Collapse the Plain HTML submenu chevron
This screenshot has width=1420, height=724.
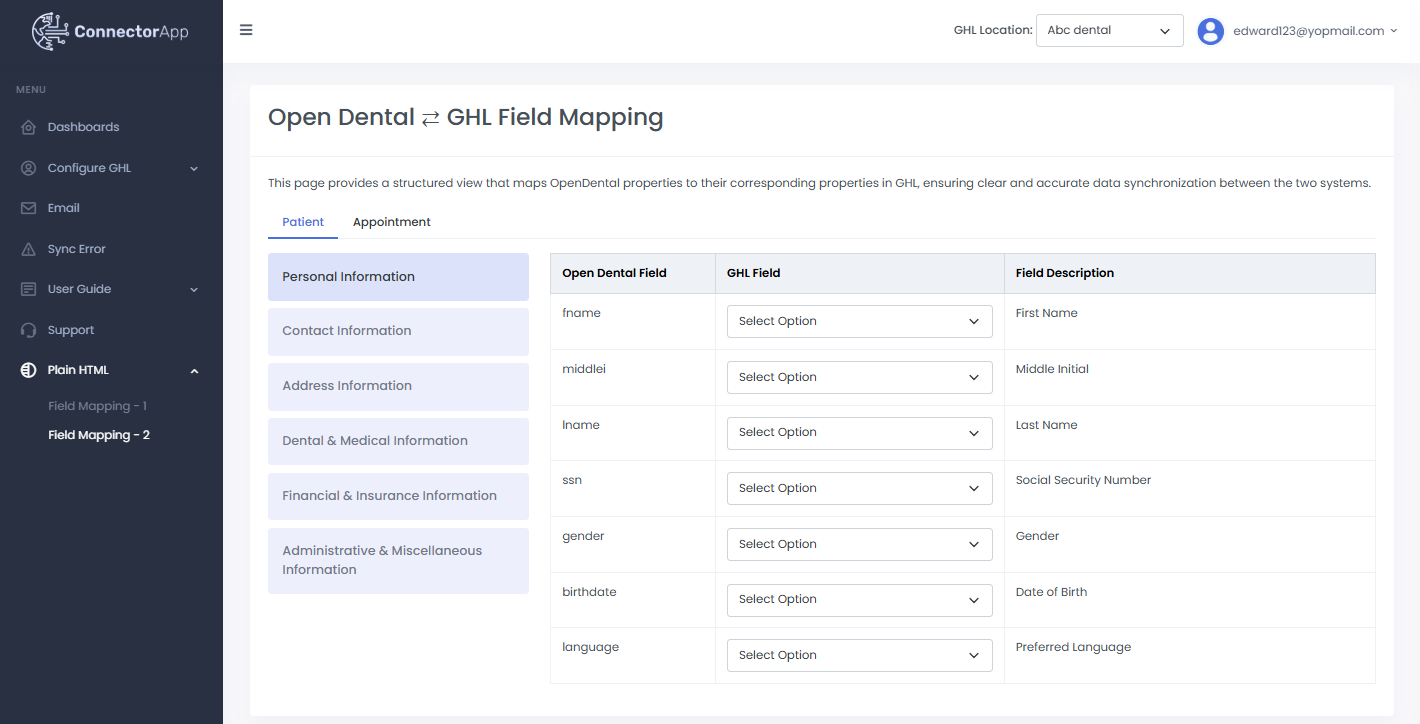pyautogui.click(x=194, y=371)
